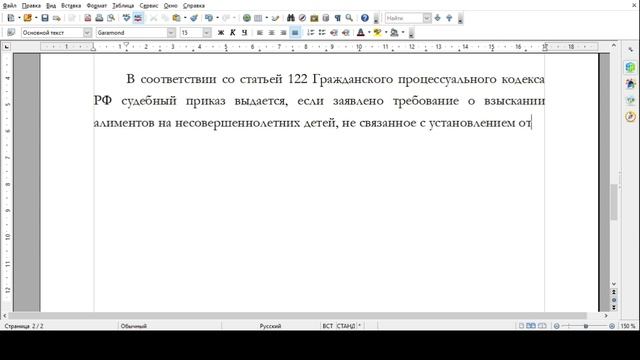Decrease paragraph indent
640x360 pixels.
334,32
